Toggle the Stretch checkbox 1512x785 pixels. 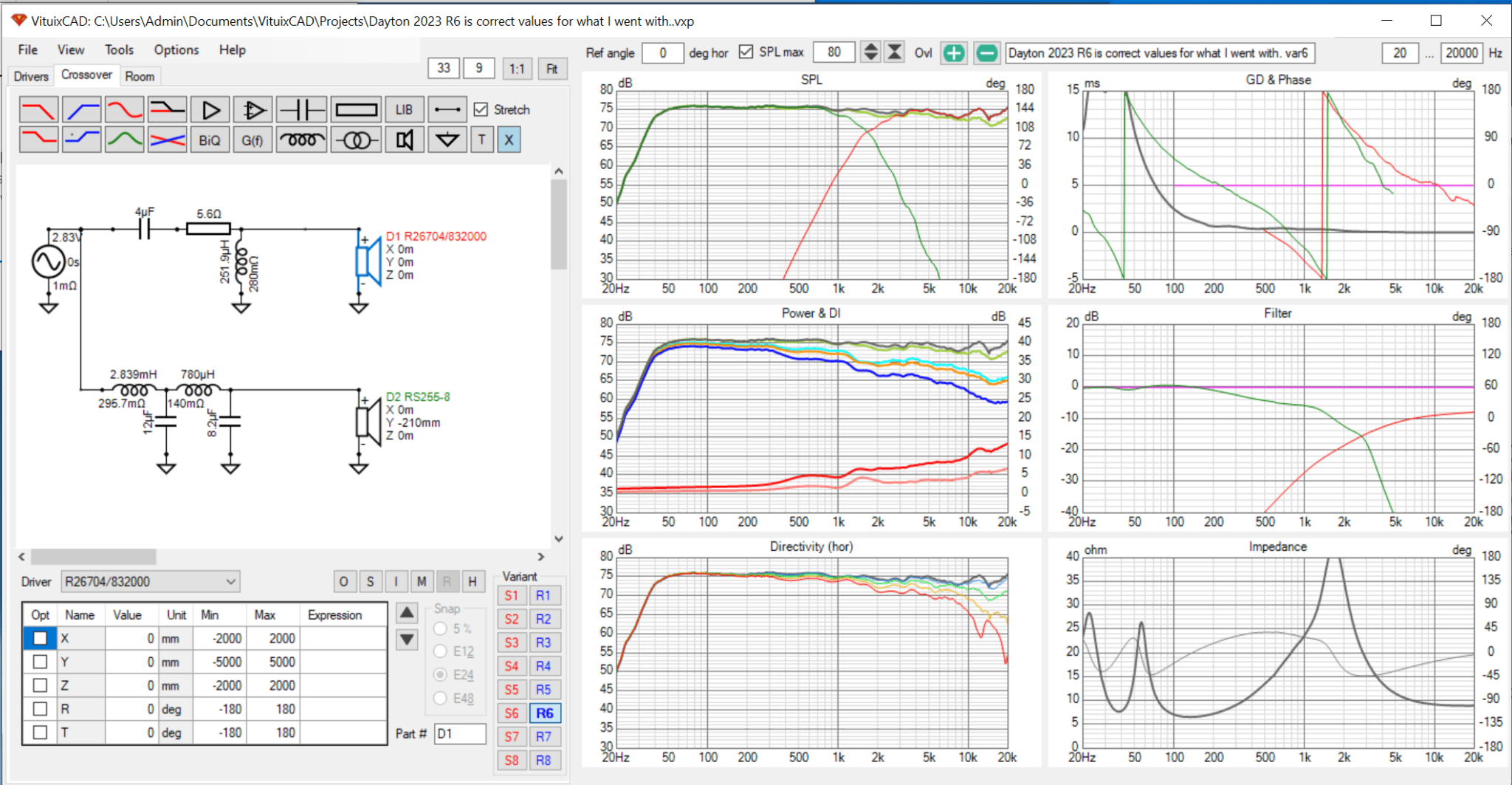pyautogui.click(x=481, y=109)
